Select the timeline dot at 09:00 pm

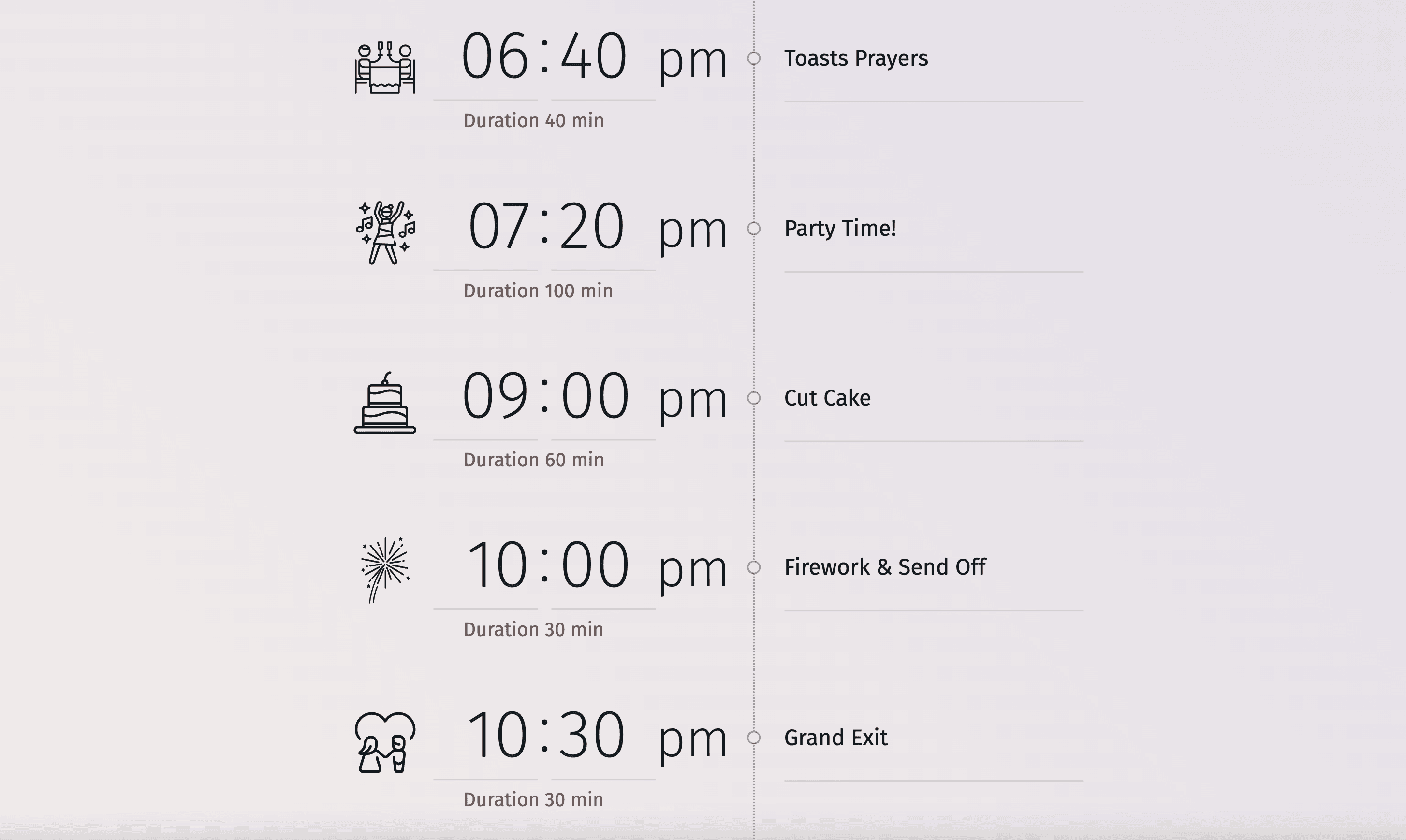754,397
